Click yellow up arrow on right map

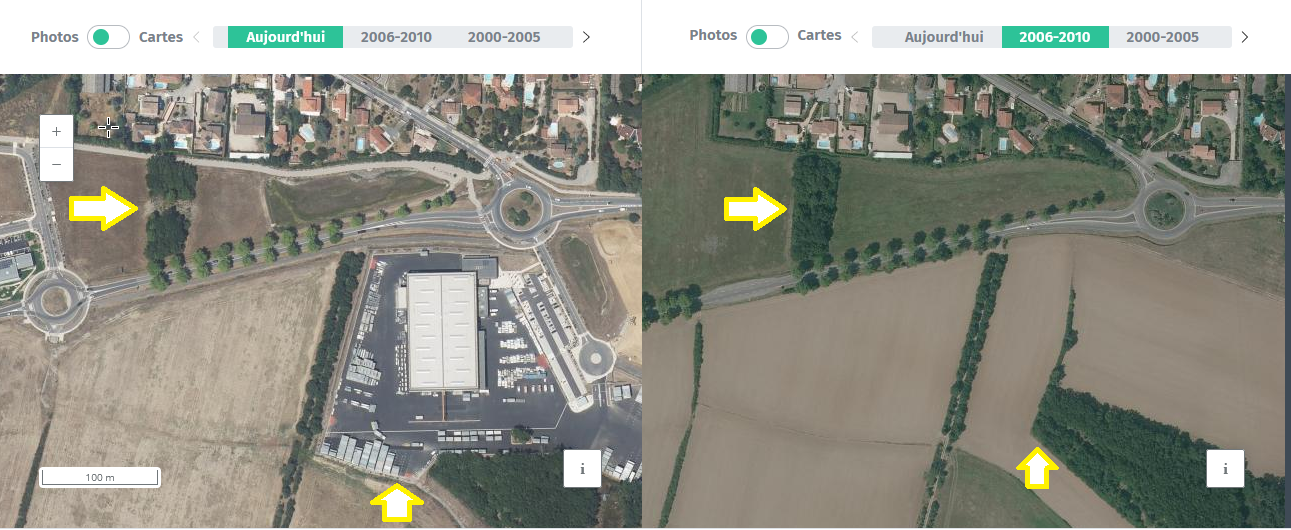point(1038,469)
